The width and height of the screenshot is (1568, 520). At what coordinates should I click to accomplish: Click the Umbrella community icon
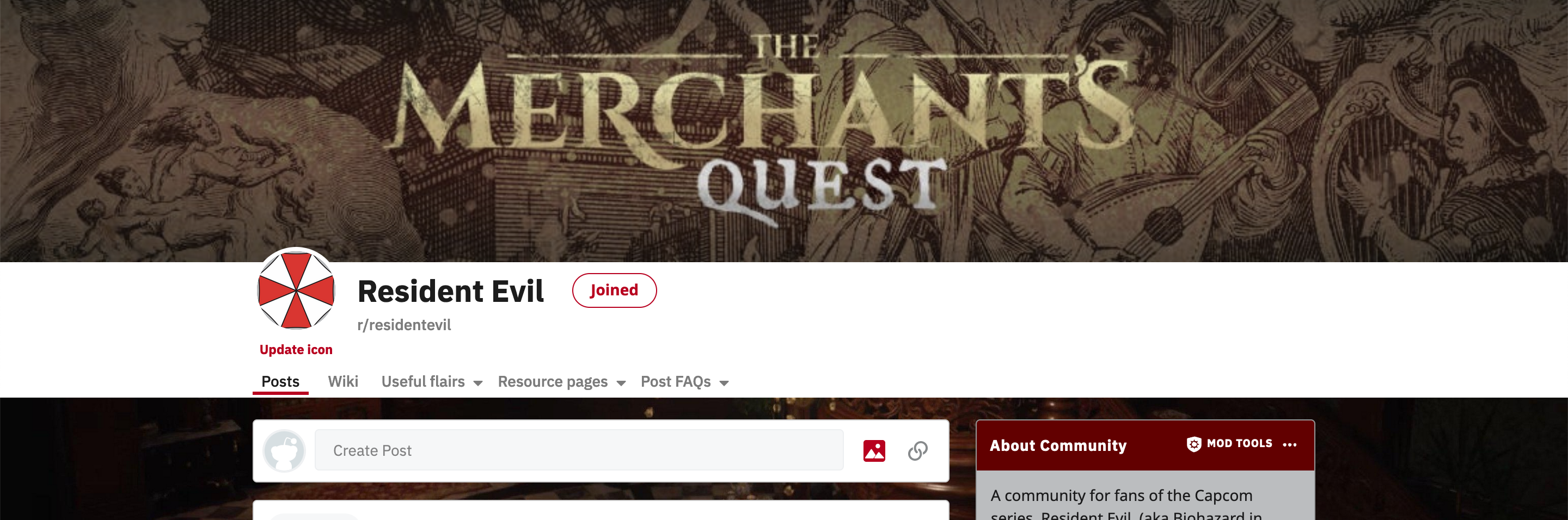click(x=296, y=289)
